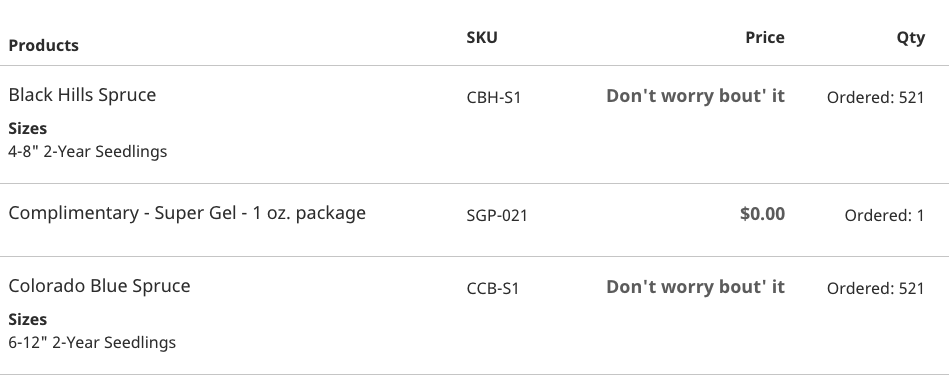
Task: Click Sizes label under Colorado Blue Spruce
Action: [28, 319]
